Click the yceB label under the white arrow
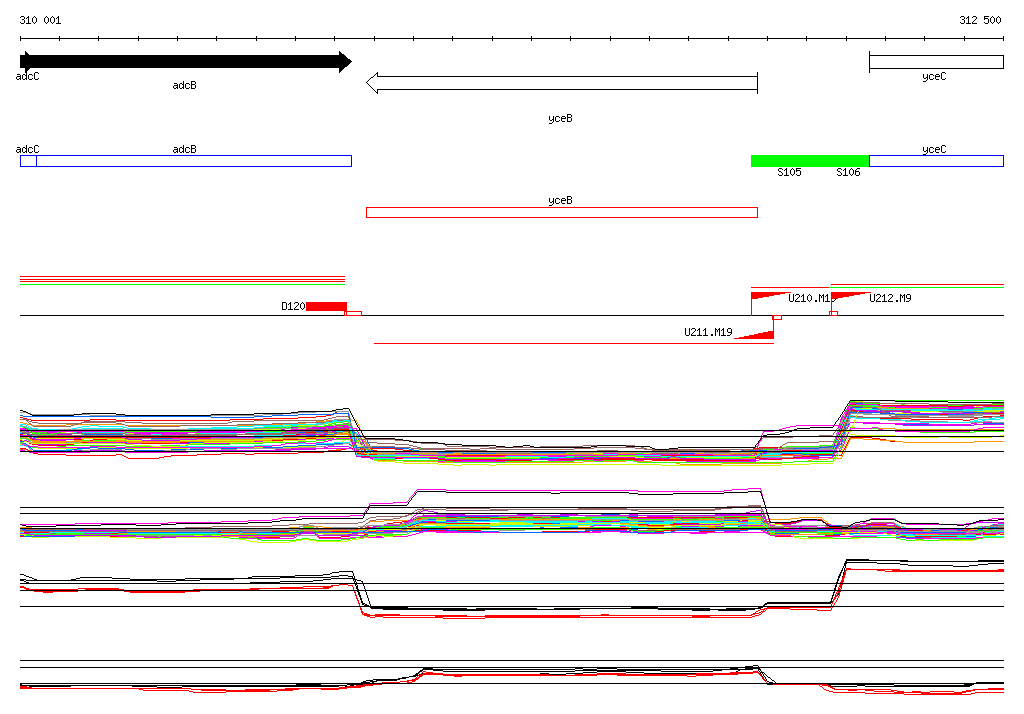This screenshot has width=1024, height=714. pyautogui.click(x=560, y=118)
